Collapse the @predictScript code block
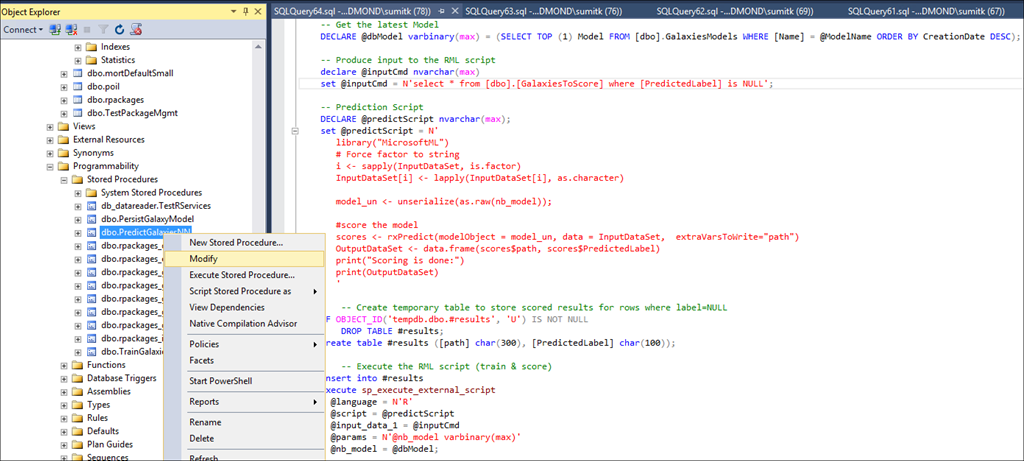The image size is (1024, 461). [x=294, y=131]
